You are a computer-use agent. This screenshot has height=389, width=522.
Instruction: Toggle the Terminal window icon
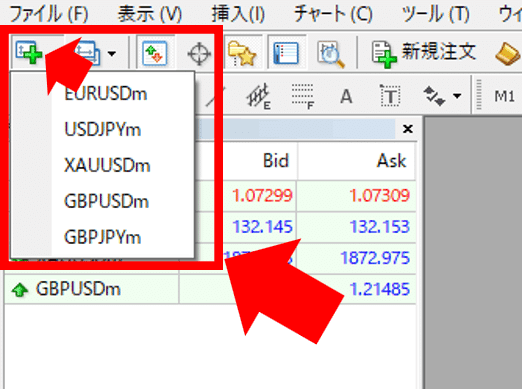click(286, 53)
